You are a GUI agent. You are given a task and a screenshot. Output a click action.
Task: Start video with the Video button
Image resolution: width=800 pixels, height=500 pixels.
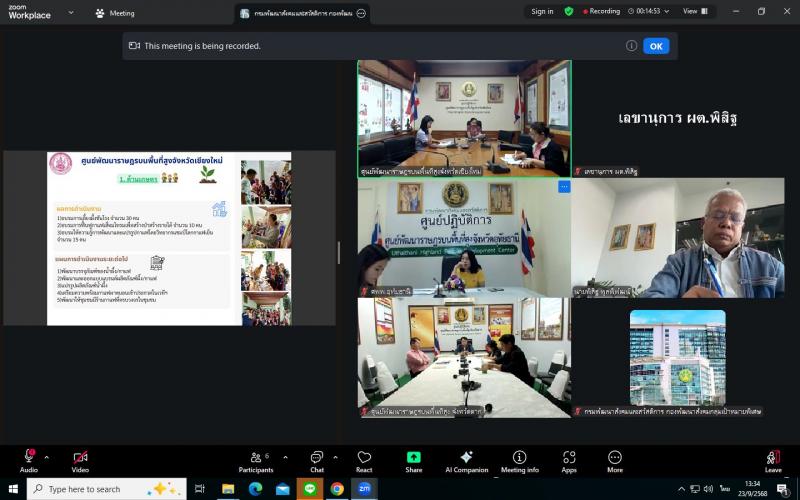(x=80, y=461)
